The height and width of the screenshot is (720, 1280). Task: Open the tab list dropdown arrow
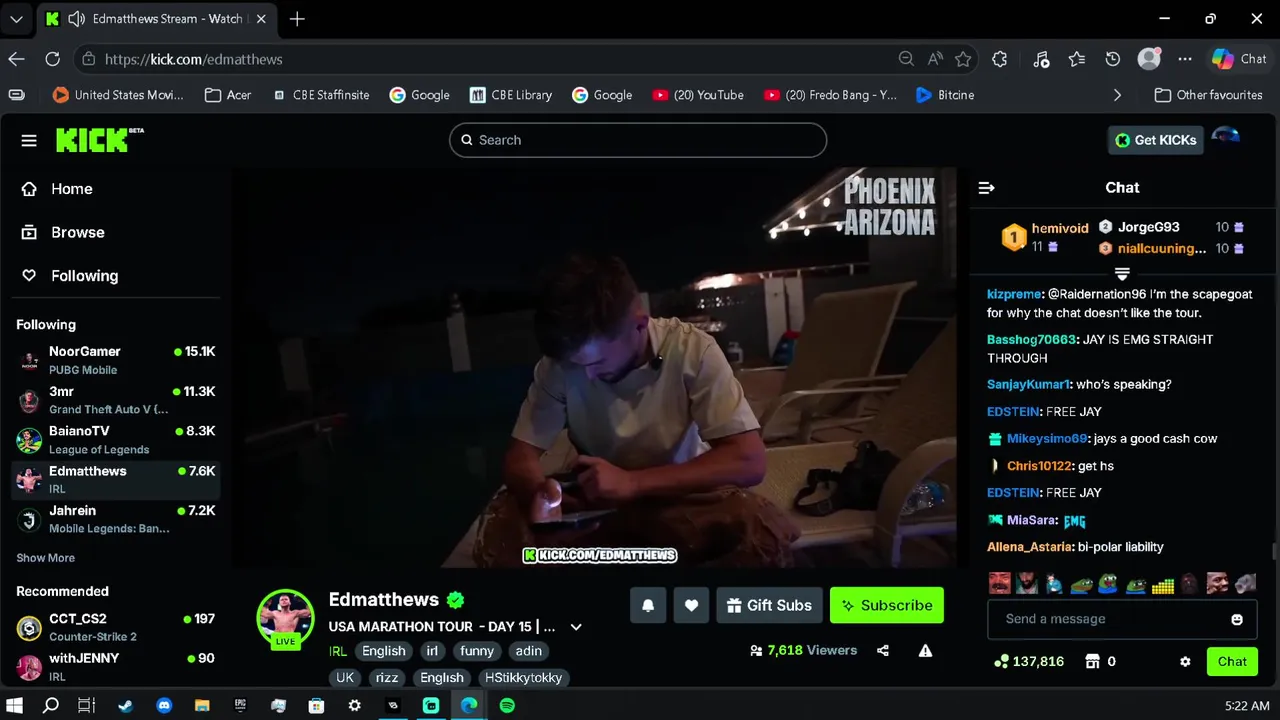(16, 19)
